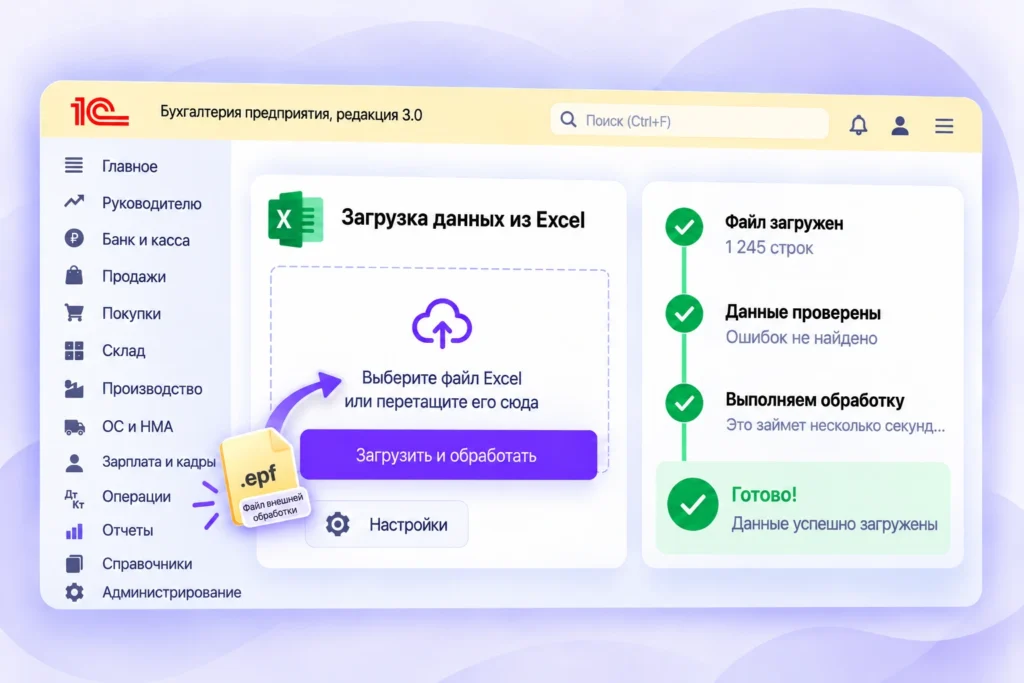Click the Отчеты bar chart icon

click(74, 532)
